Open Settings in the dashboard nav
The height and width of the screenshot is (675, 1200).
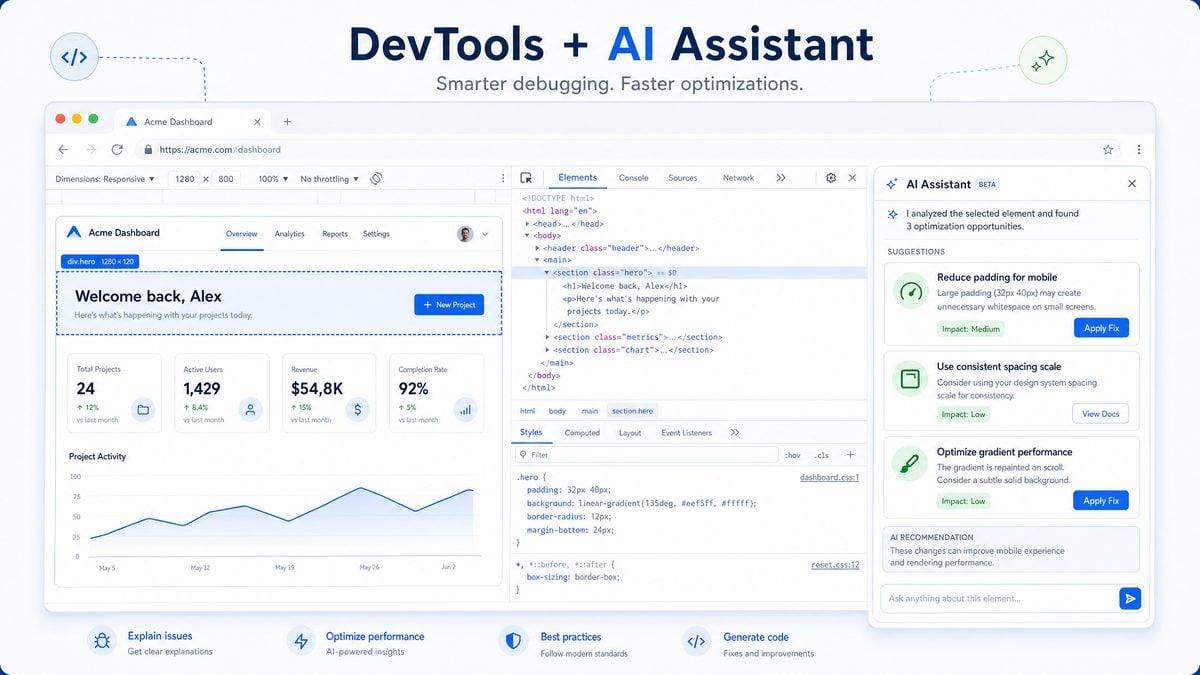click(x=376, y=234)
